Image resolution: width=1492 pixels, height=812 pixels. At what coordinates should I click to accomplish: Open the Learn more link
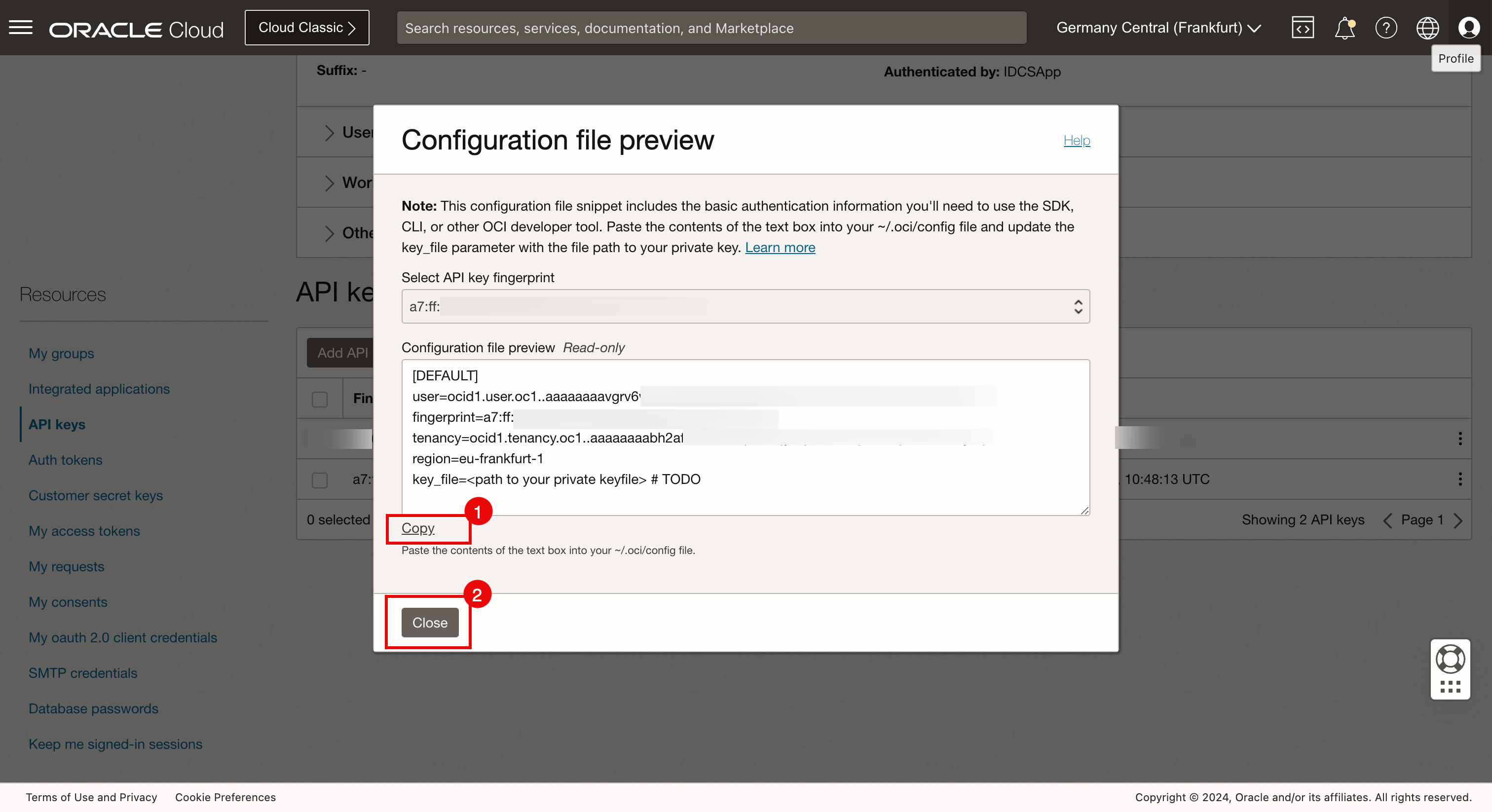pyautogui.click(x=780, y=247)
